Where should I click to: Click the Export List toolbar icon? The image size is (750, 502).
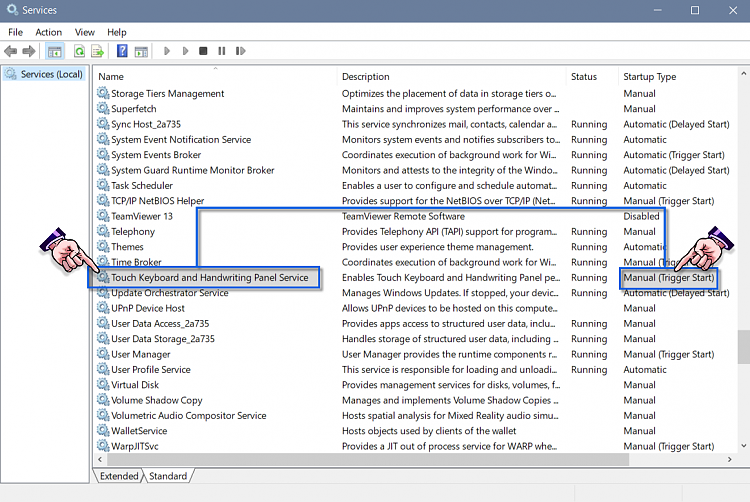coord(98,51)
